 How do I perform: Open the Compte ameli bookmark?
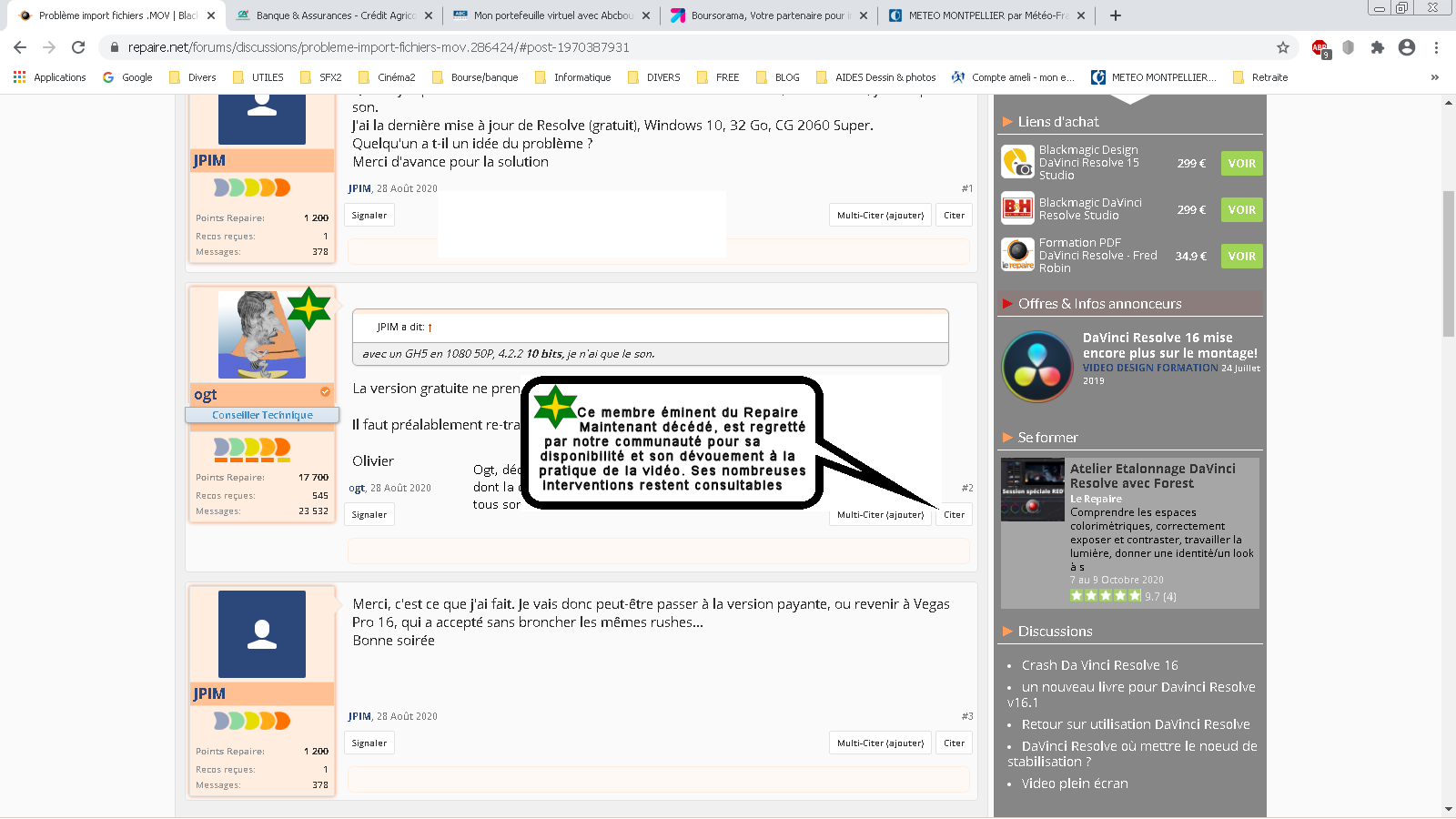1013,77
